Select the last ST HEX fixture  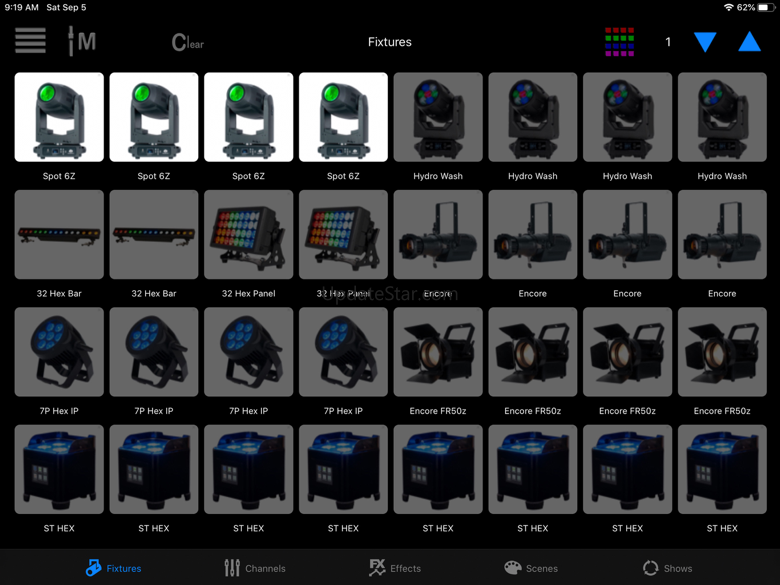tap(722, 470)
